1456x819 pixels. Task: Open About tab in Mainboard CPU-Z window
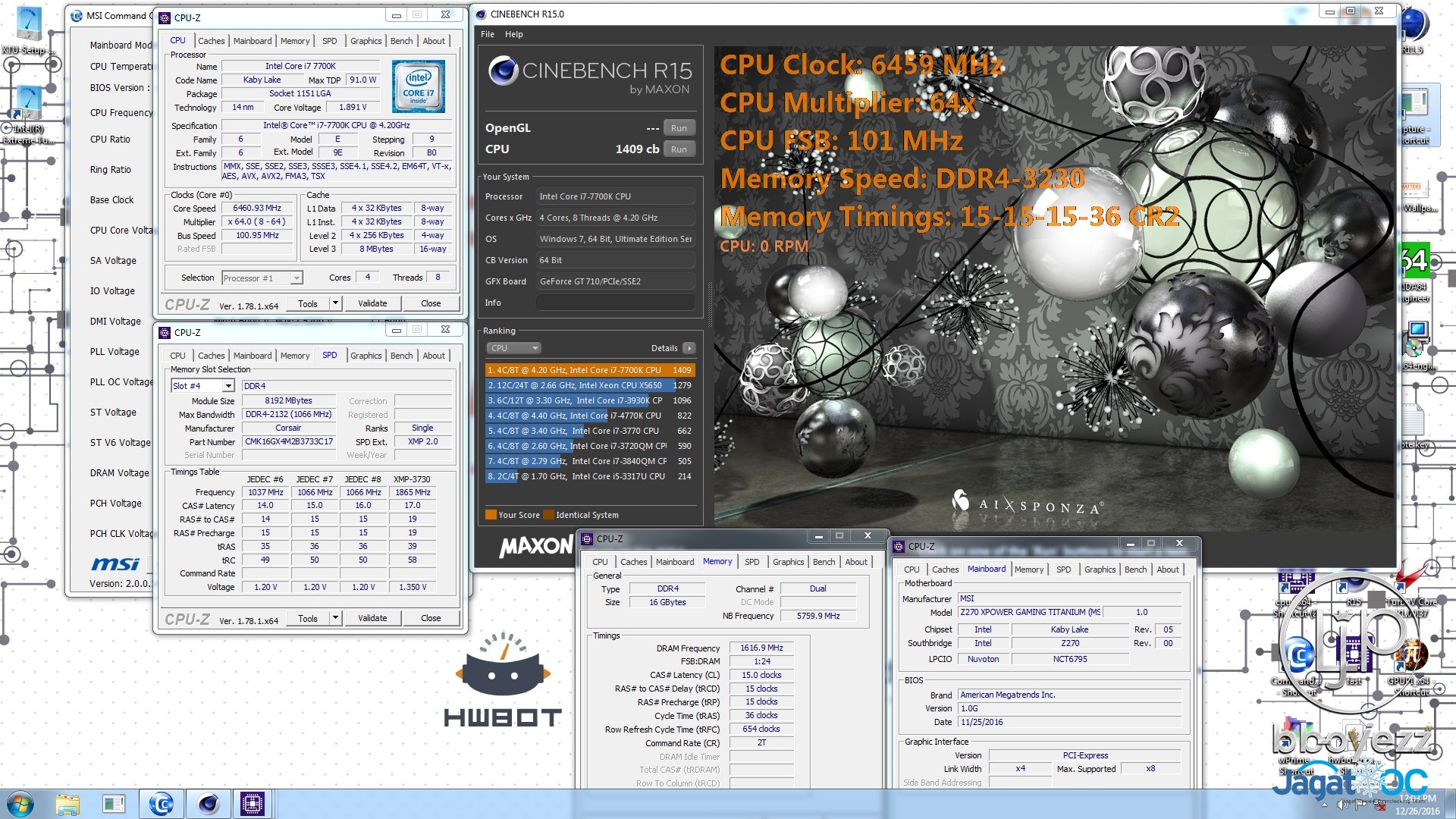pyautogui.click(x=1168, y=570)
